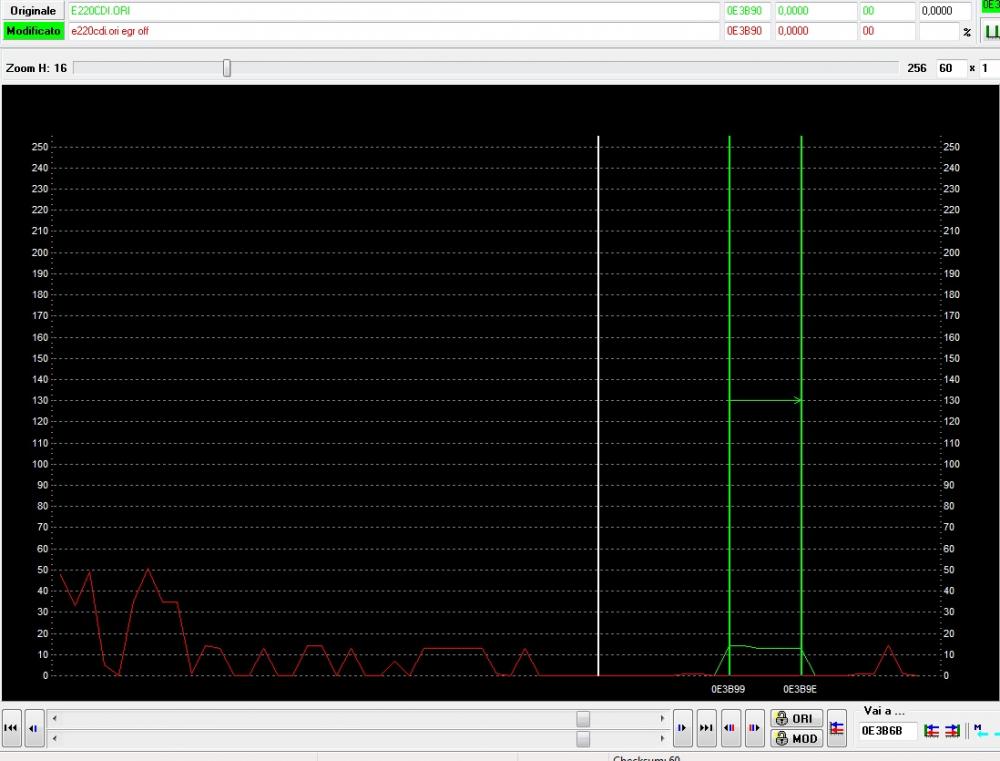Click the multiplier field showing 1
The image size is (1000, 761).
[x=990, y=68]
